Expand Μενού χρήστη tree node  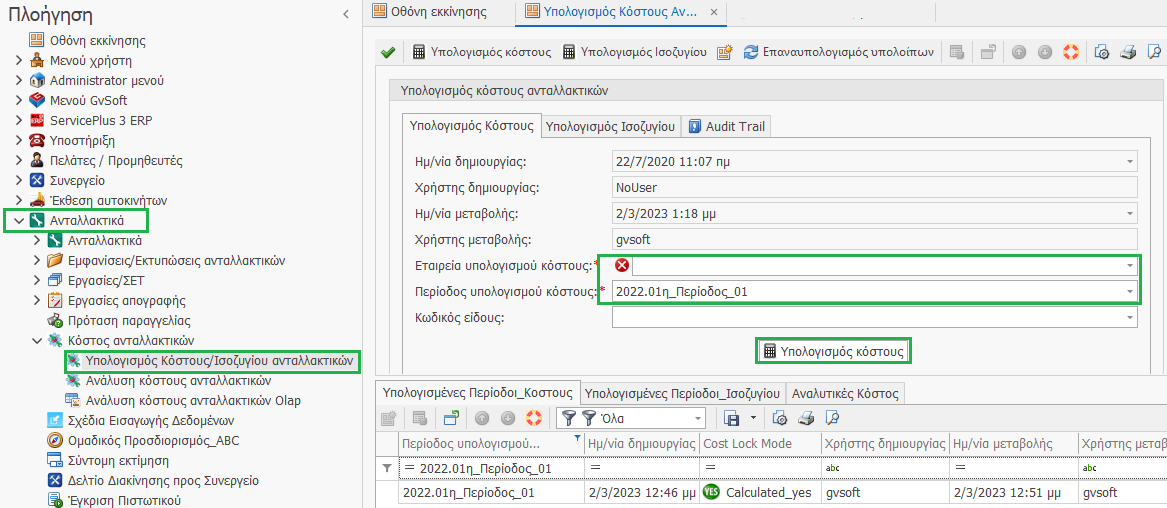click(x=19, y=60)
